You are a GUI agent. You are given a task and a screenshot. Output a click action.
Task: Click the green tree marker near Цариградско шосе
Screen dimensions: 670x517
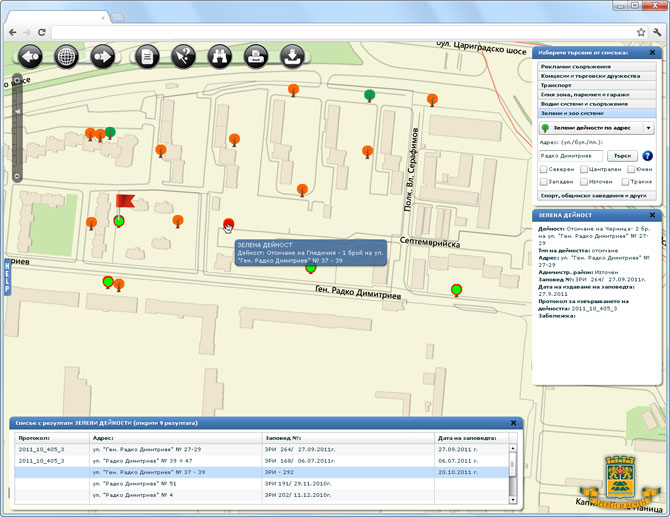point(370,95)
